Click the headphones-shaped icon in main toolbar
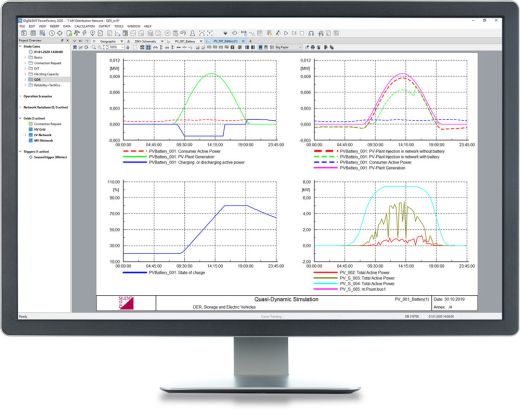Screen dimensions: 520x414 311,33
